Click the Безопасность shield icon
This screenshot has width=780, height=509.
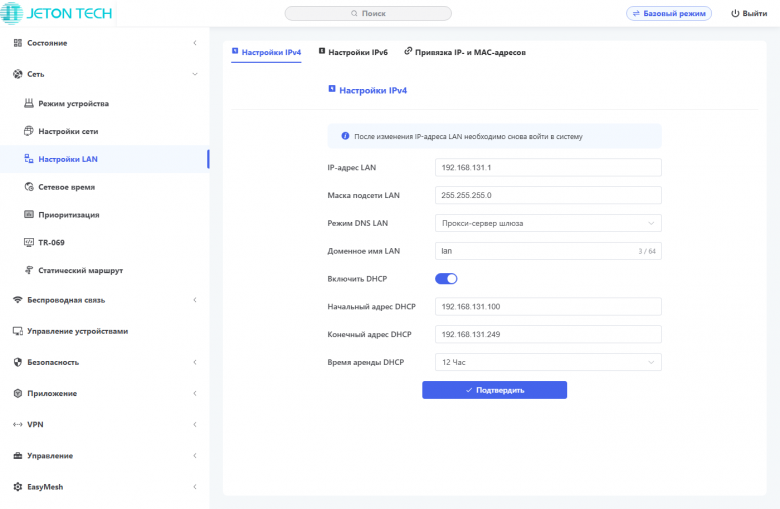18,362
